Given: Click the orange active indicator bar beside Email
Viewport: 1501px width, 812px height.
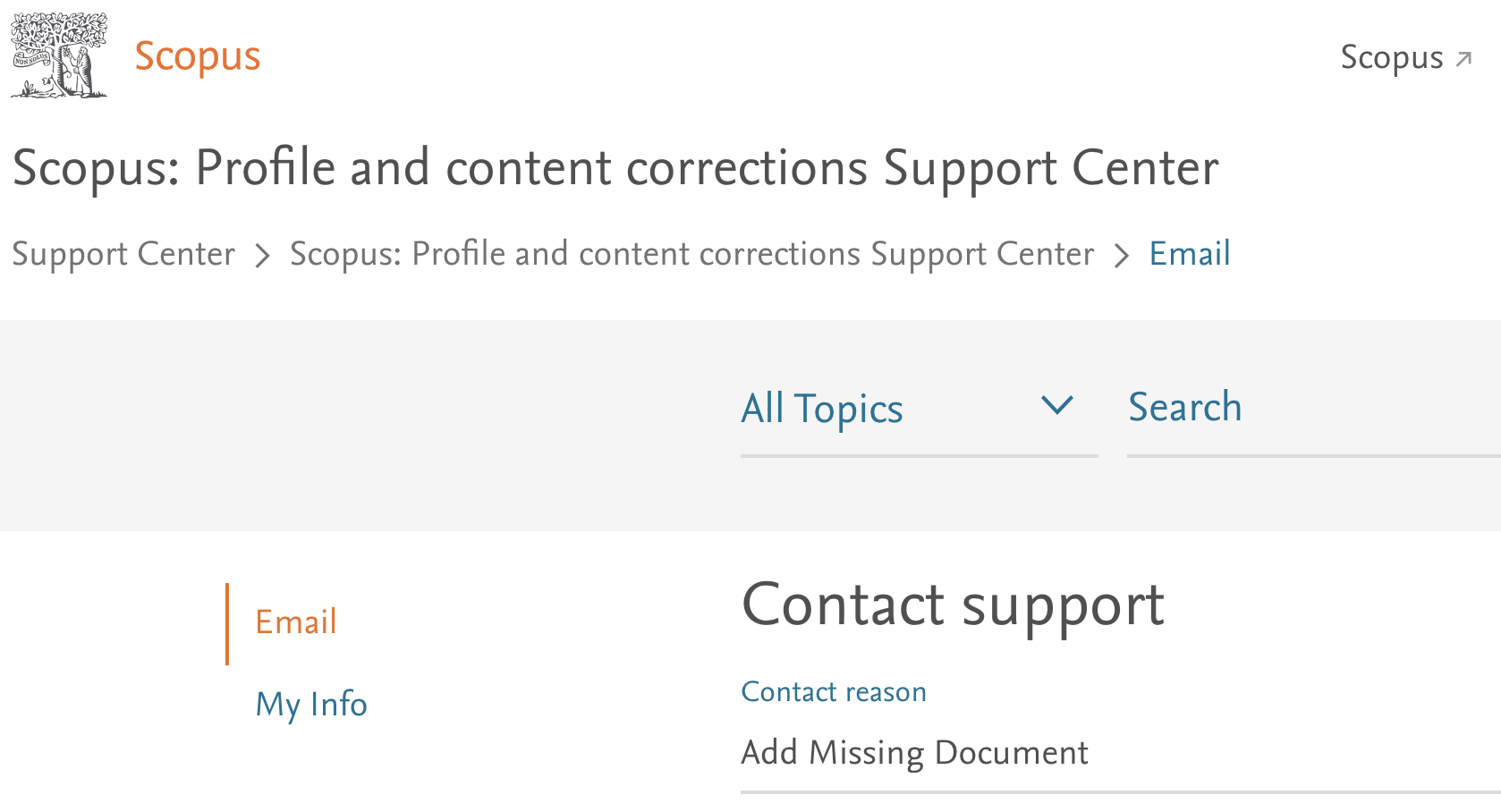Looking at the screenshot, I should click(228, 623).
